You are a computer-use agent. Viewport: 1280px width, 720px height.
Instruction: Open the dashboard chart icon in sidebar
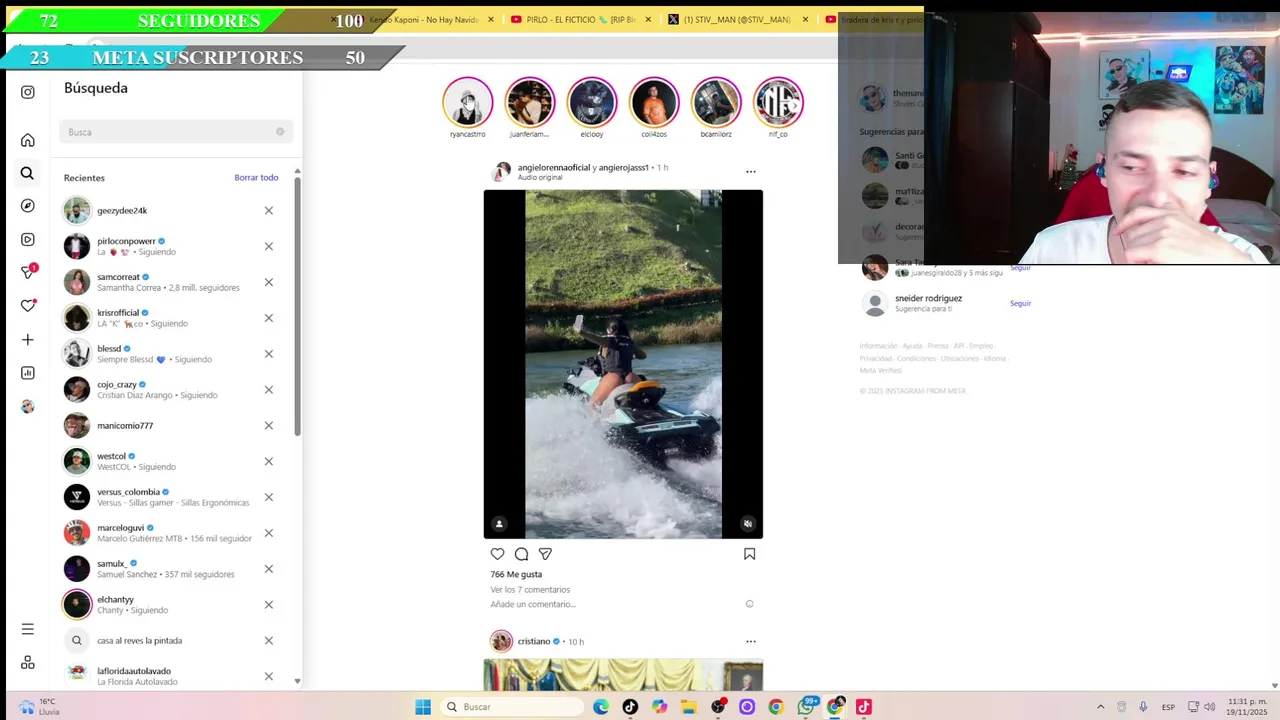click(27, 373)
